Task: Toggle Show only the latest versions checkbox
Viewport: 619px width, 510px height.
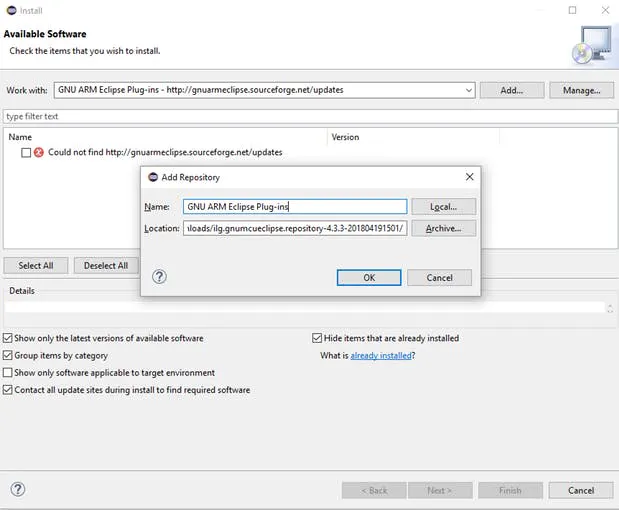Action: [8, 338]
